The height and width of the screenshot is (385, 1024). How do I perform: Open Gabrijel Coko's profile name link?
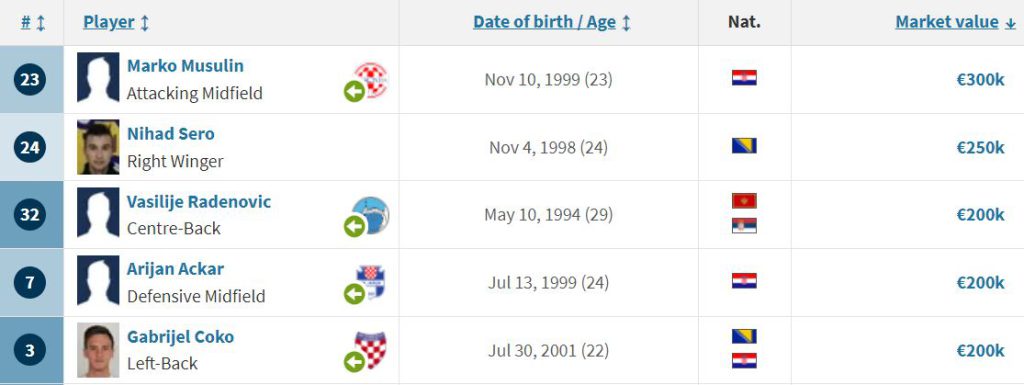pyautogui.click(x=180, y=337)
